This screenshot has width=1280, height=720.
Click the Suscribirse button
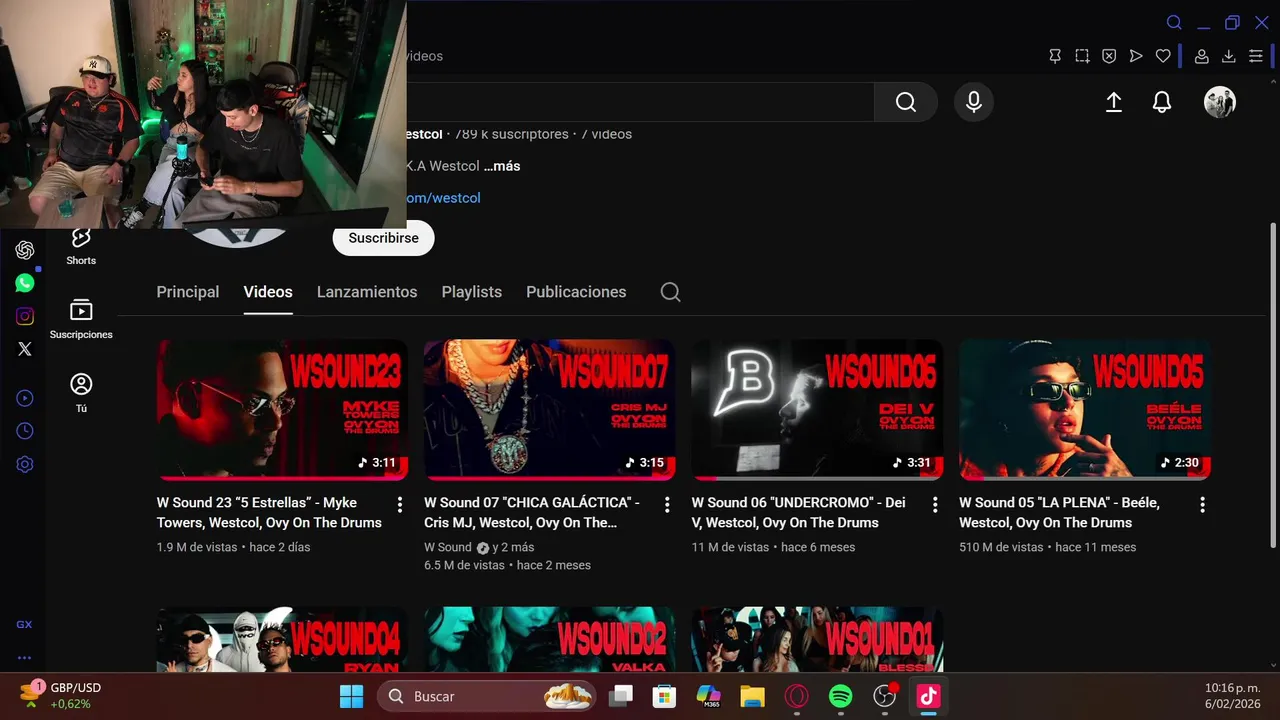pyautogui.click(x=384, y=238)
